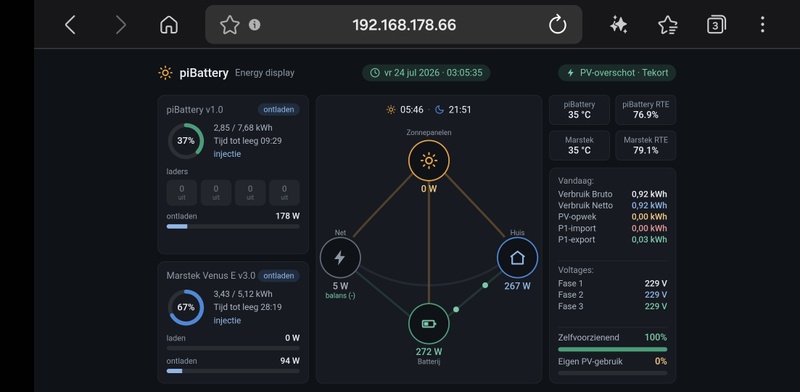
Task: Click the piBattery v1.0 card title
Action: tap(194, 110)
